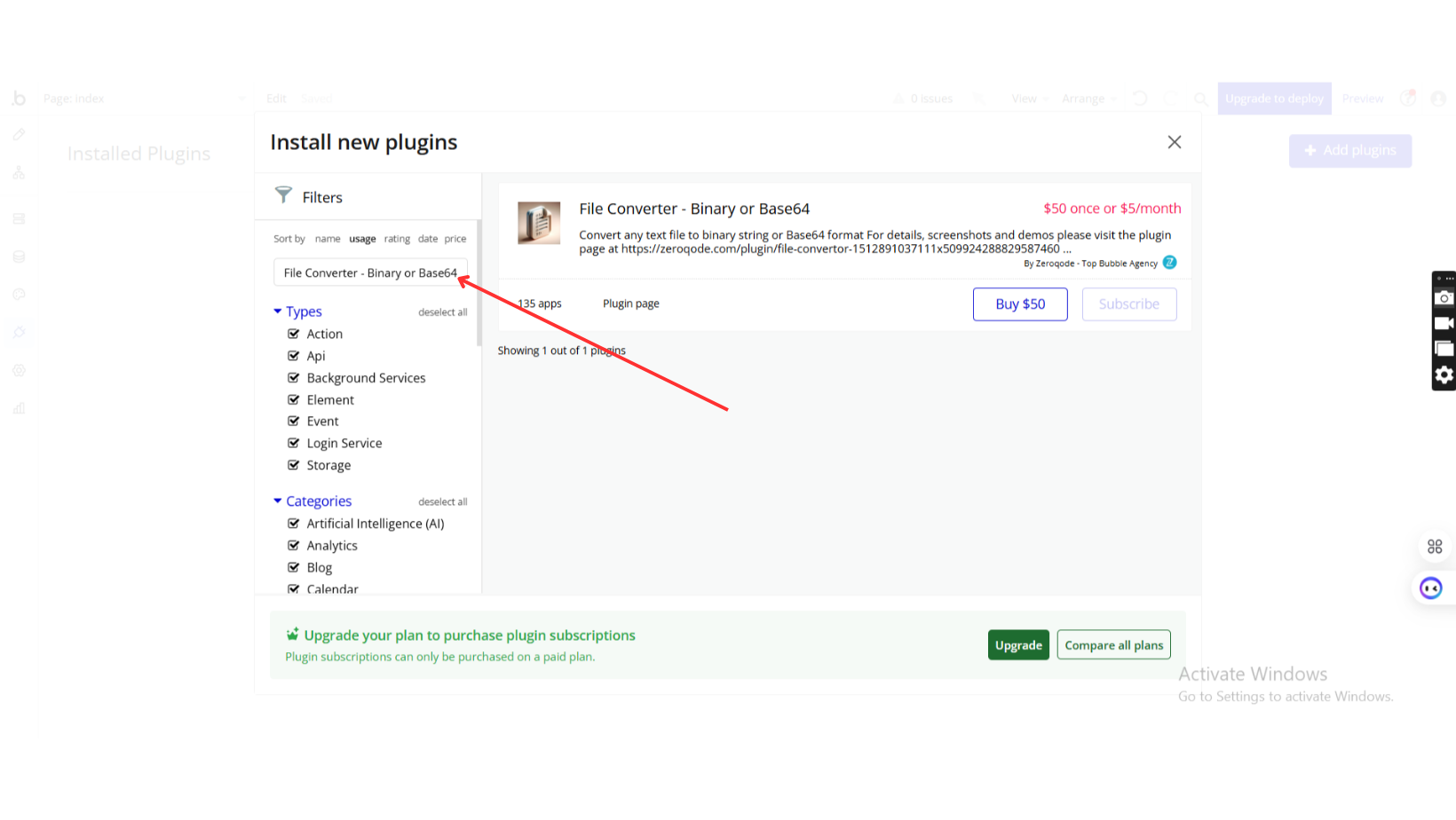Open the user account avatar
1456x820 pixels.
[1438, 99]
